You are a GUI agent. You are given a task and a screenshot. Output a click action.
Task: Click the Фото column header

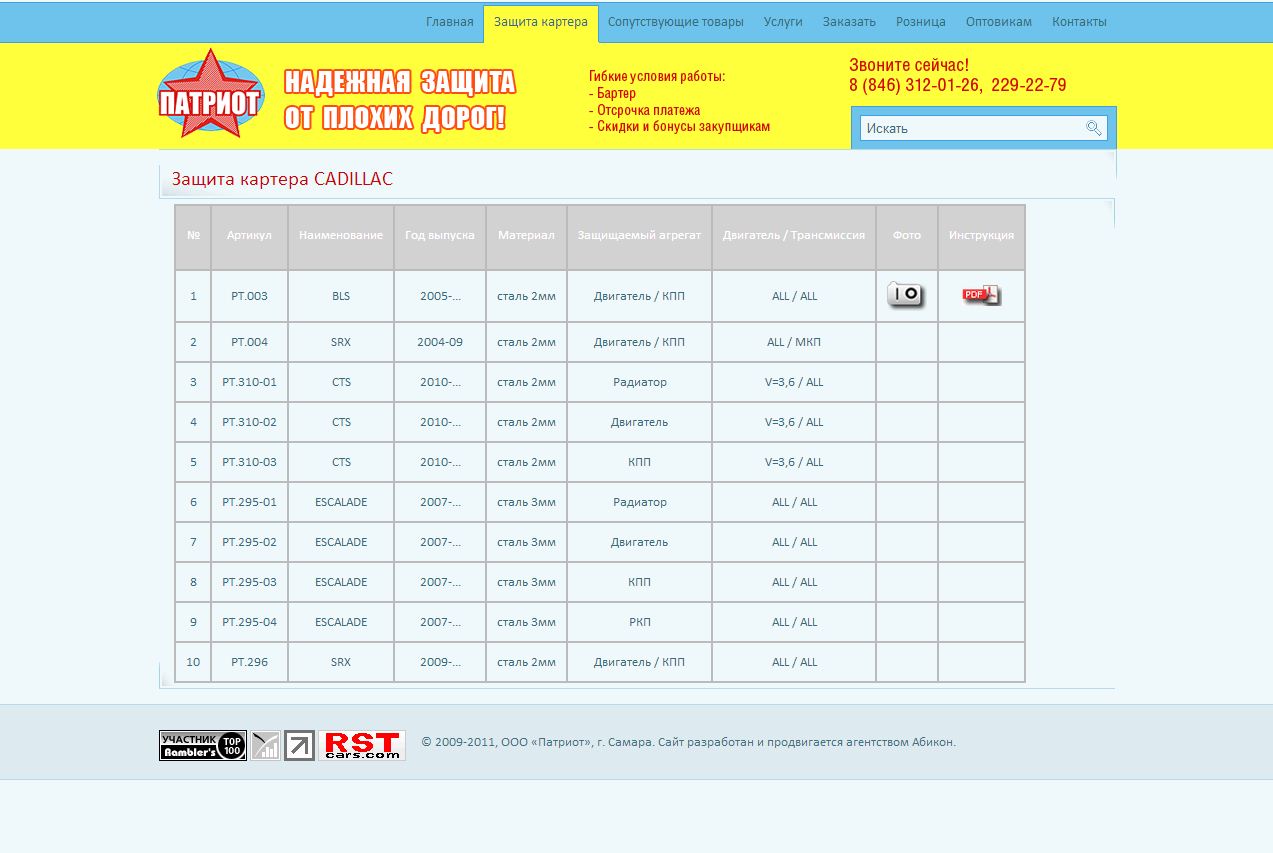pyautogui.click(x=907, y=236)
